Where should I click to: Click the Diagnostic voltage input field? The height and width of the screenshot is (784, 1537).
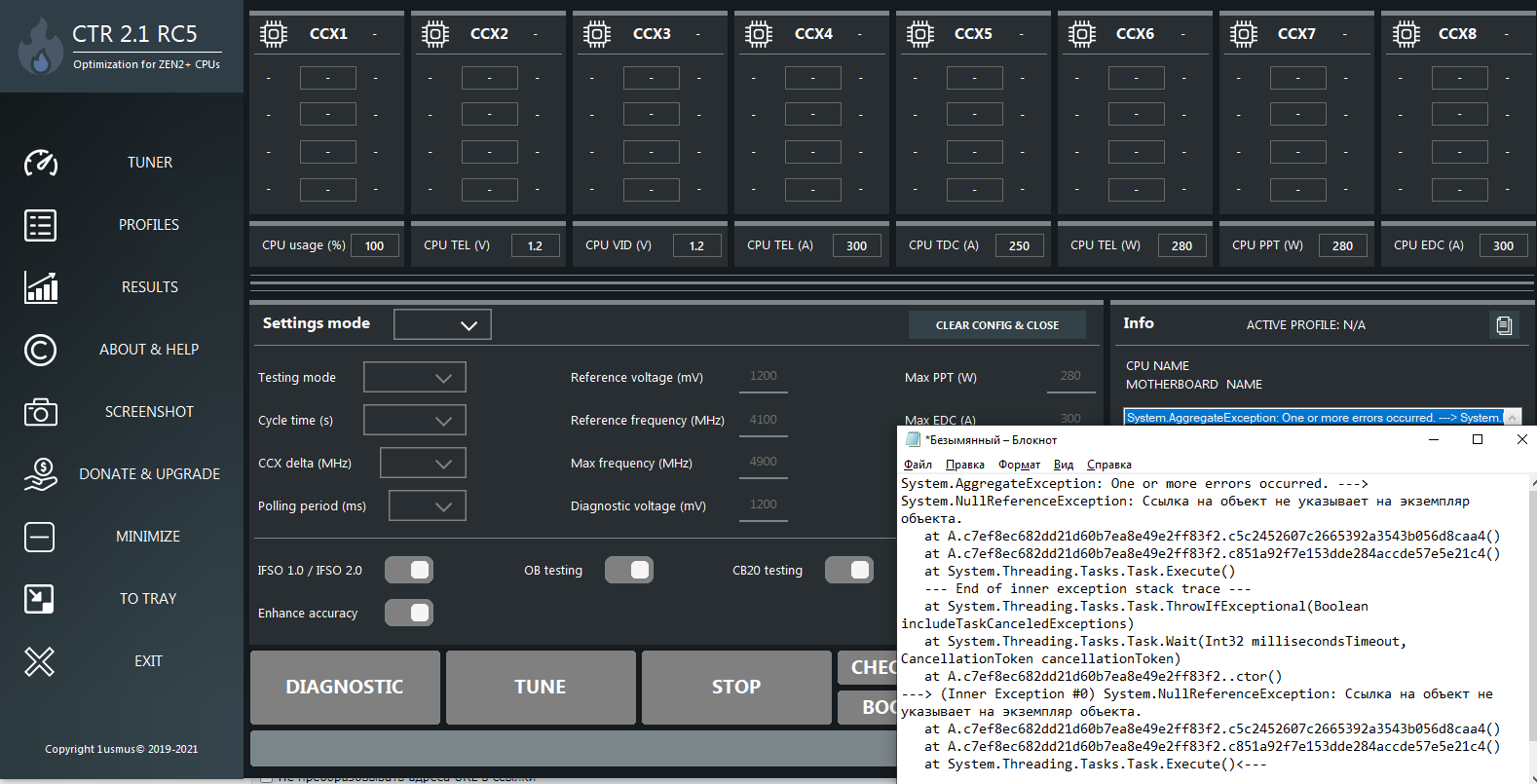pos(764,505)
